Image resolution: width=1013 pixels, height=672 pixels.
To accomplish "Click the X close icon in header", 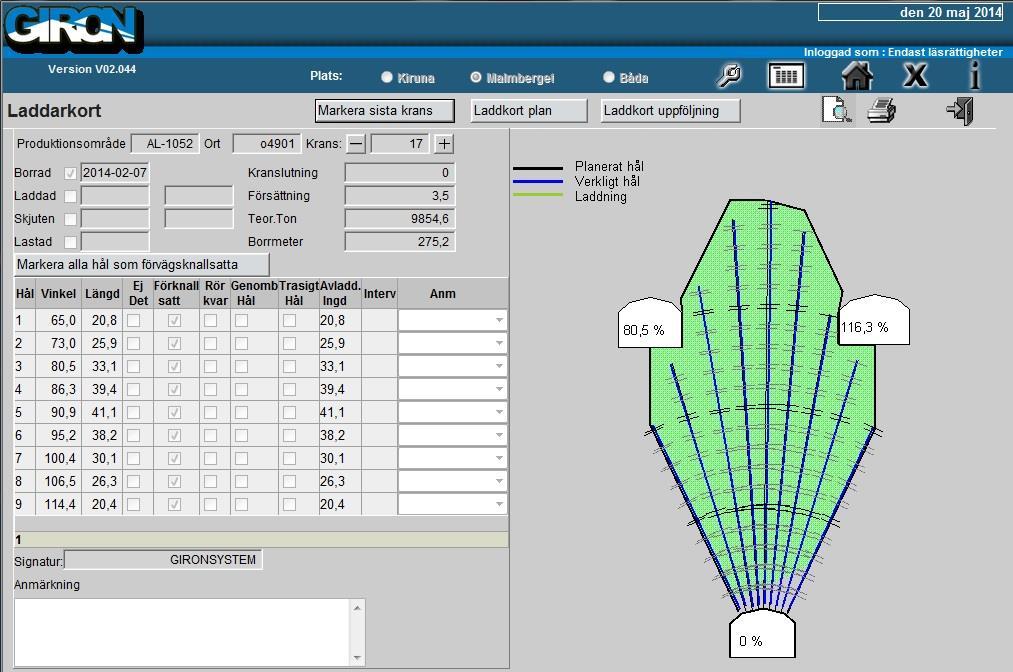I will (x=915, y=76).
